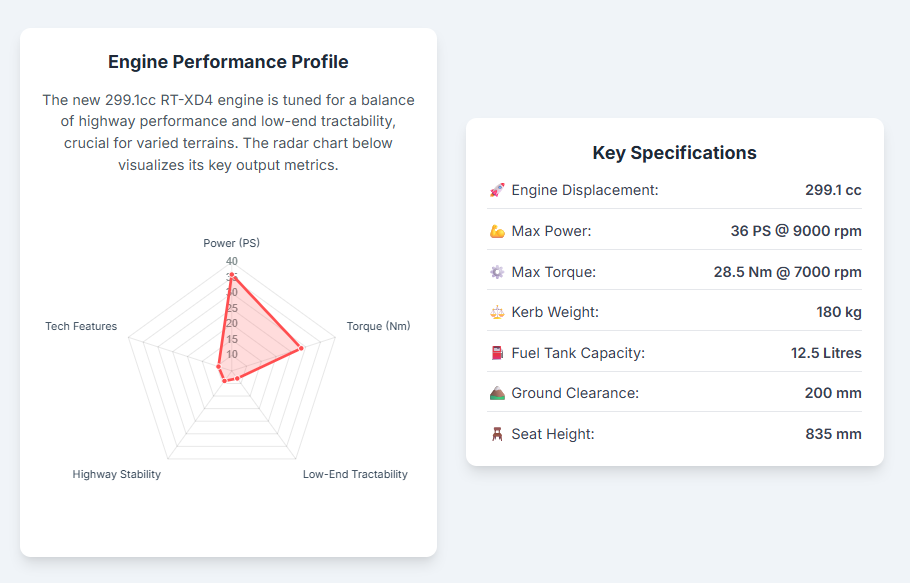Select the Torque data point on radar chart

click(x=301, y=348)
